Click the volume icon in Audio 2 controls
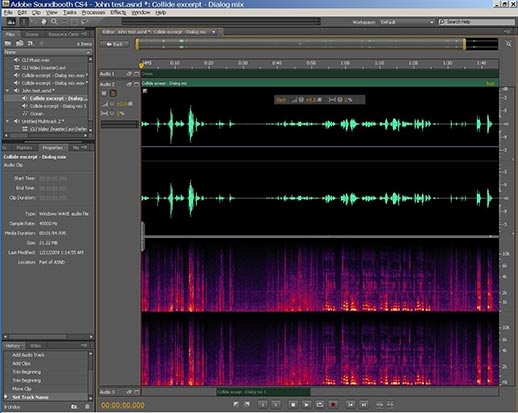 (x=105, y=104)
